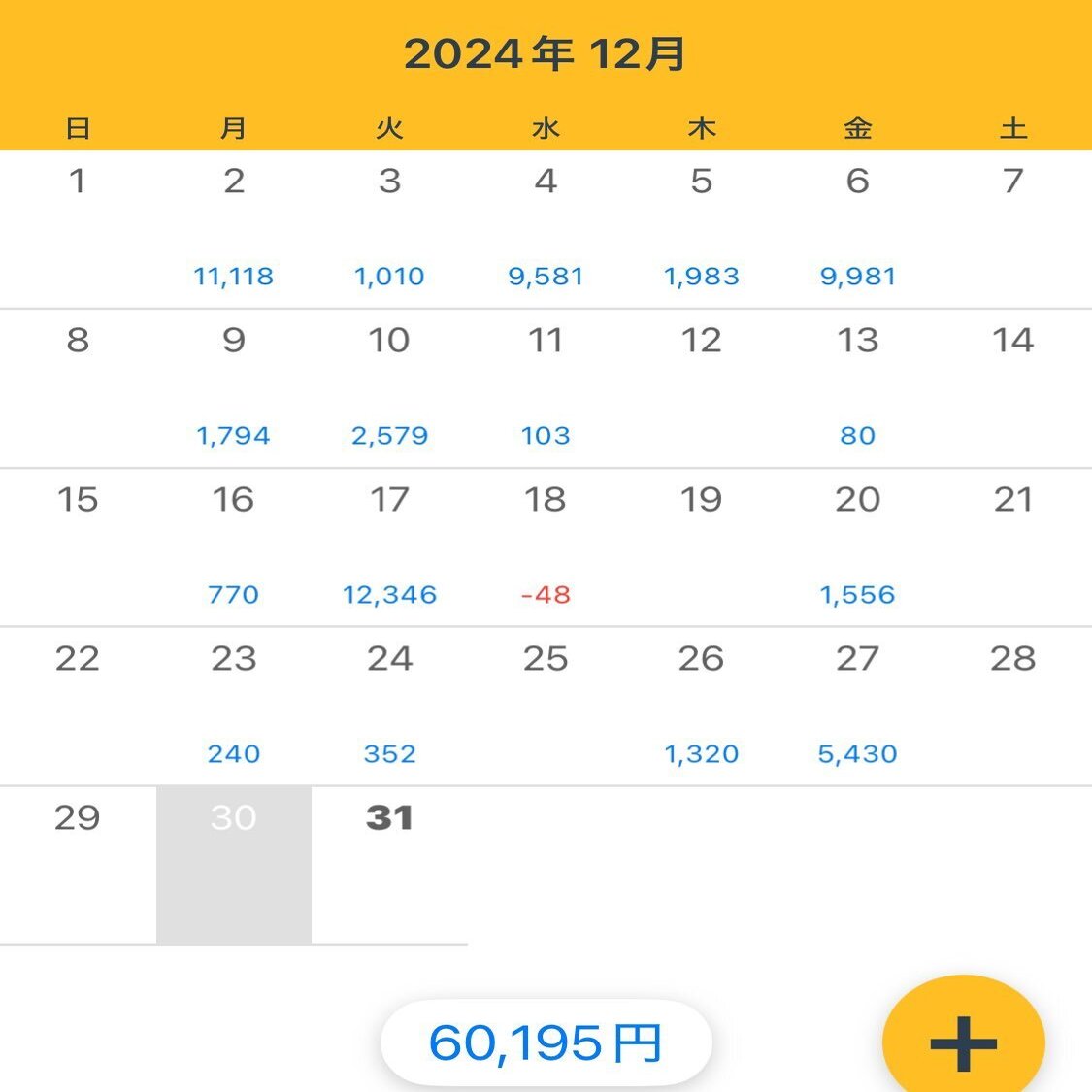The image size is (1092, 1092).
Task: Select day 31 in bold
Action: click(389, 864)
